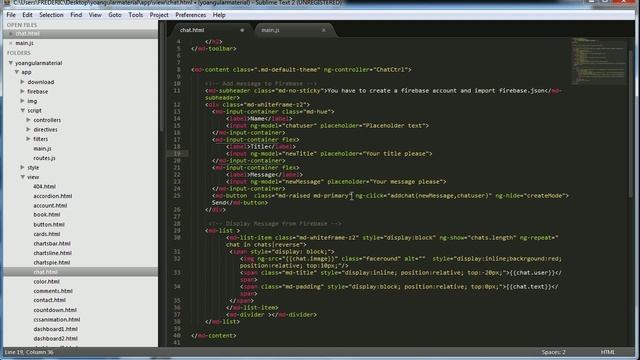The width and height of the screenshot is (640, 360).
Task: Open the Find menu
Action: tap(76, 15)
